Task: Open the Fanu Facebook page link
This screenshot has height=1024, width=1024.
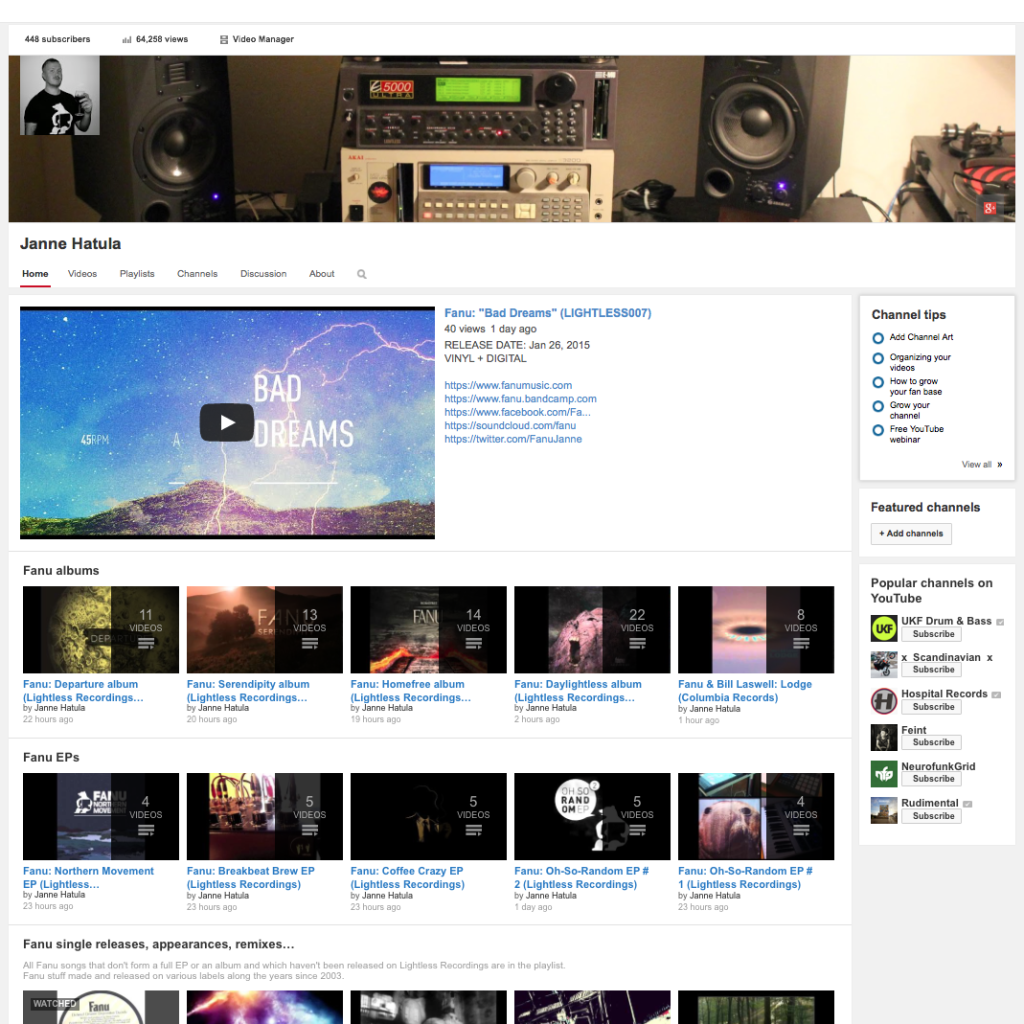Action: point(517,412)
